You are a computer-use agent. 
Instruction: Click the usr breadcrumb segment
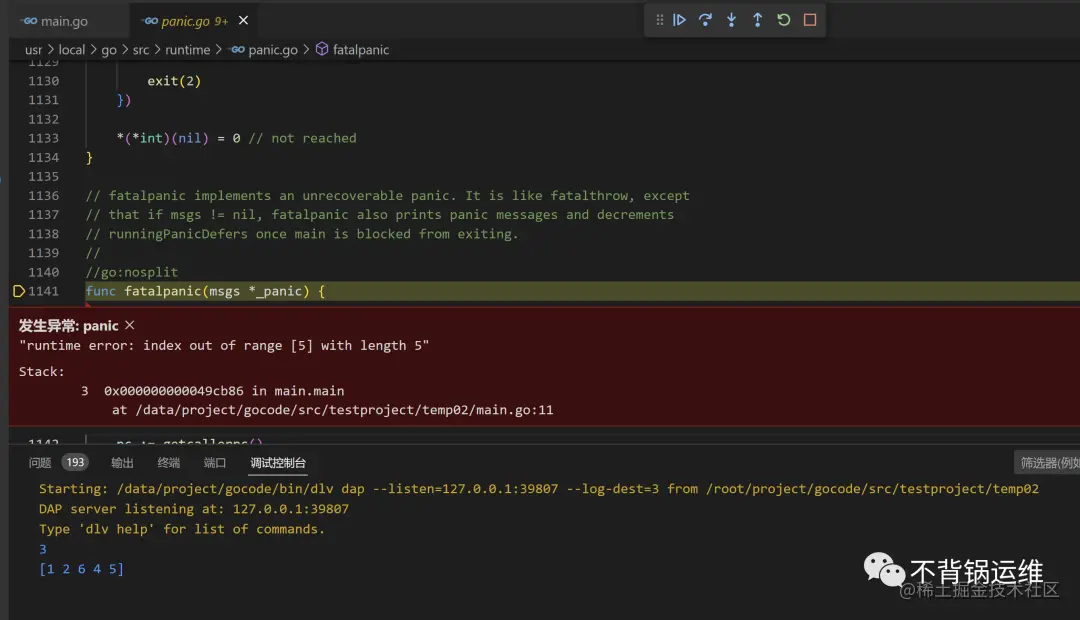33,50
